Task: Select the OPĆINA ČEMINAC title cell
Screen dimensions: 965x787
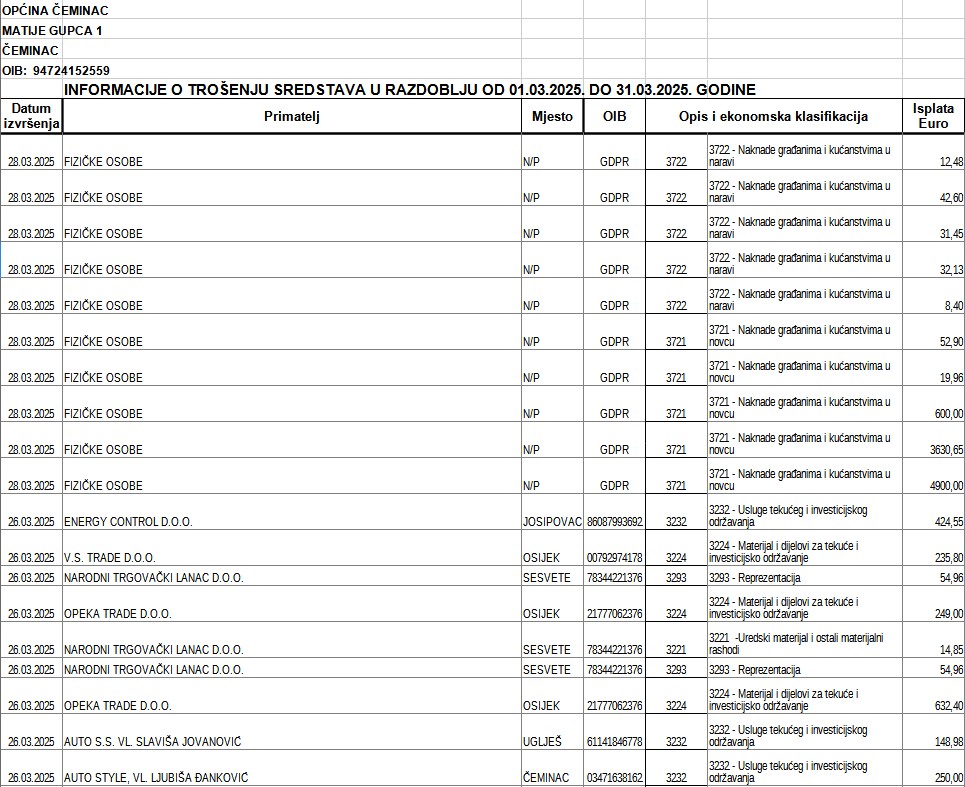Action: click(x=56, y=10)
